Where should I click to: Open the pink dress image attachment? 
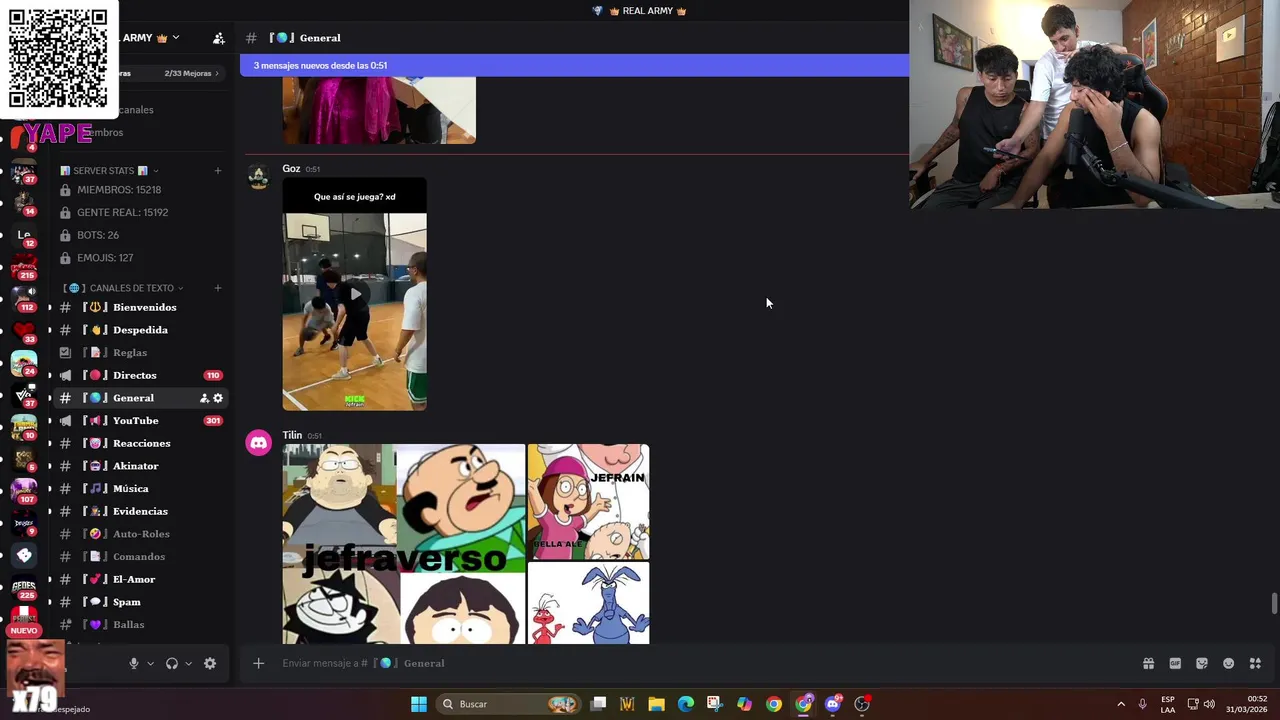(379, 110)
